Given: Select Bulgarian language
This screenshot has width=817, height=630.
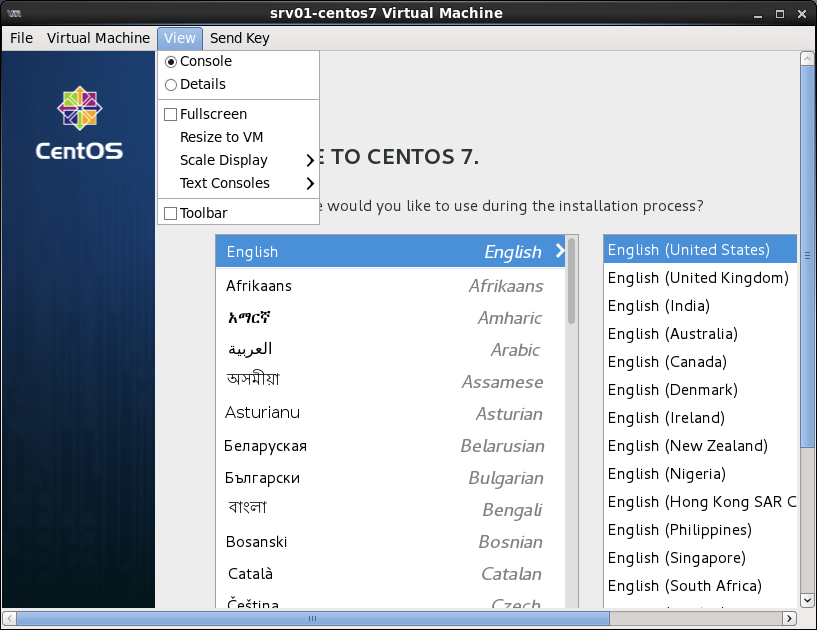Looking at the screenshot, I should click(390, 478).
